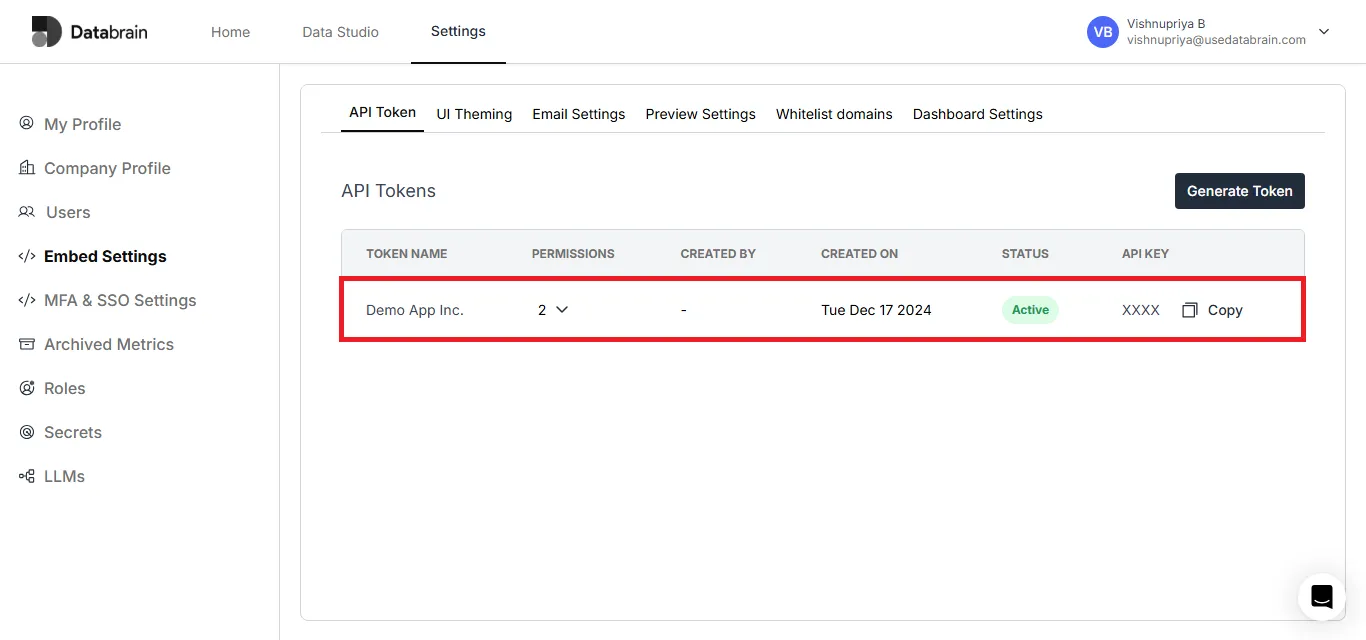Copy the API key via Copy
Screen dimensions: 1366x640
point(1225,310)
